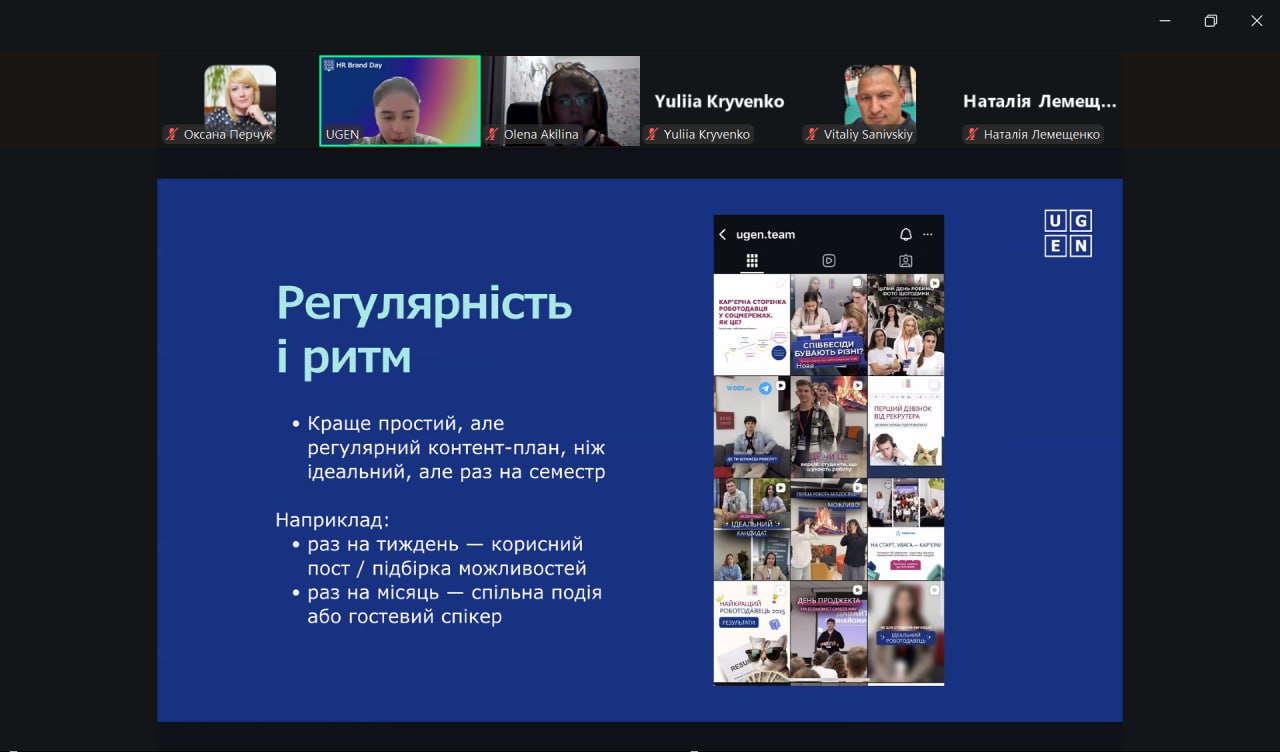Click the back arrow beside ugen.team
The height and width of the screenshot is (752, 1280).
[723, 235]
